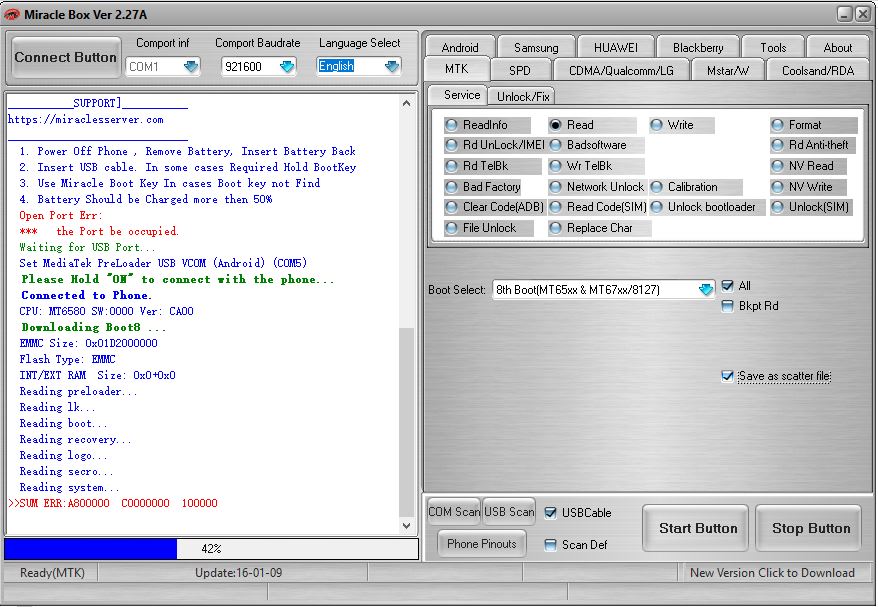Toggle the All checkbox

click(x=727, y=286)
